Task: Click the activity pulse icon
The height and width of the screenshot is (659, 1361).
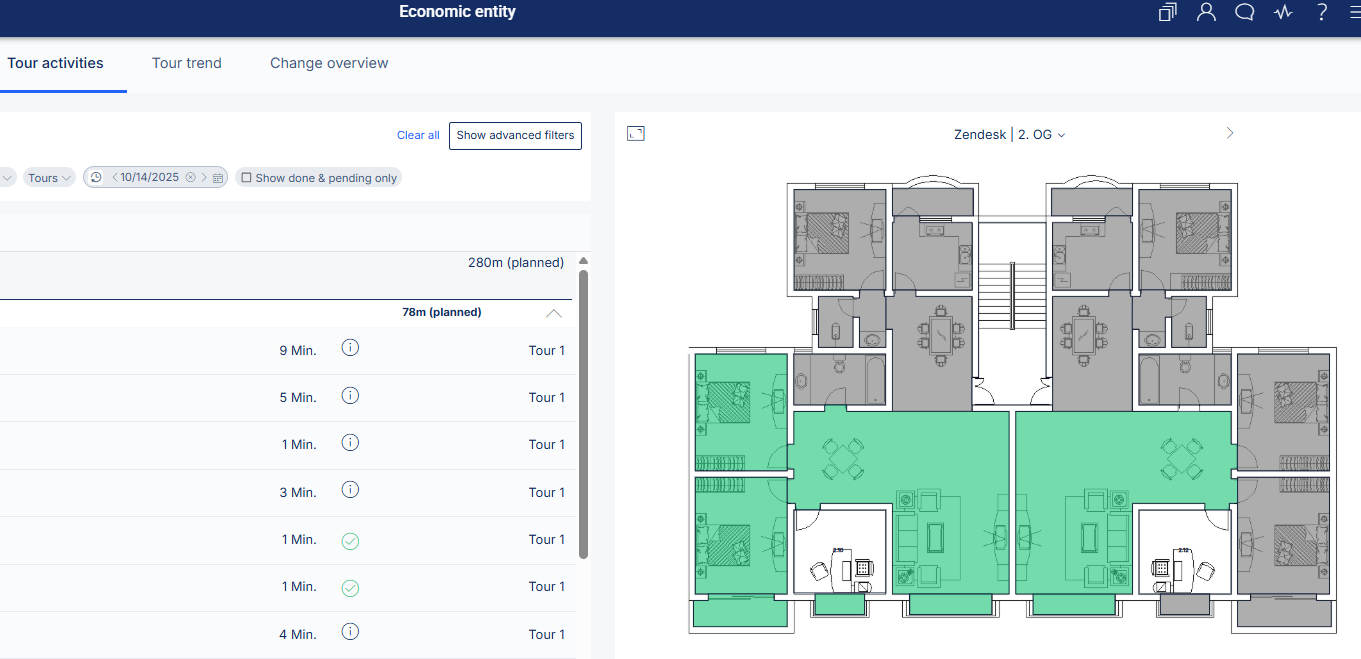Action: pyautogui.click(x=1284, y=13)
